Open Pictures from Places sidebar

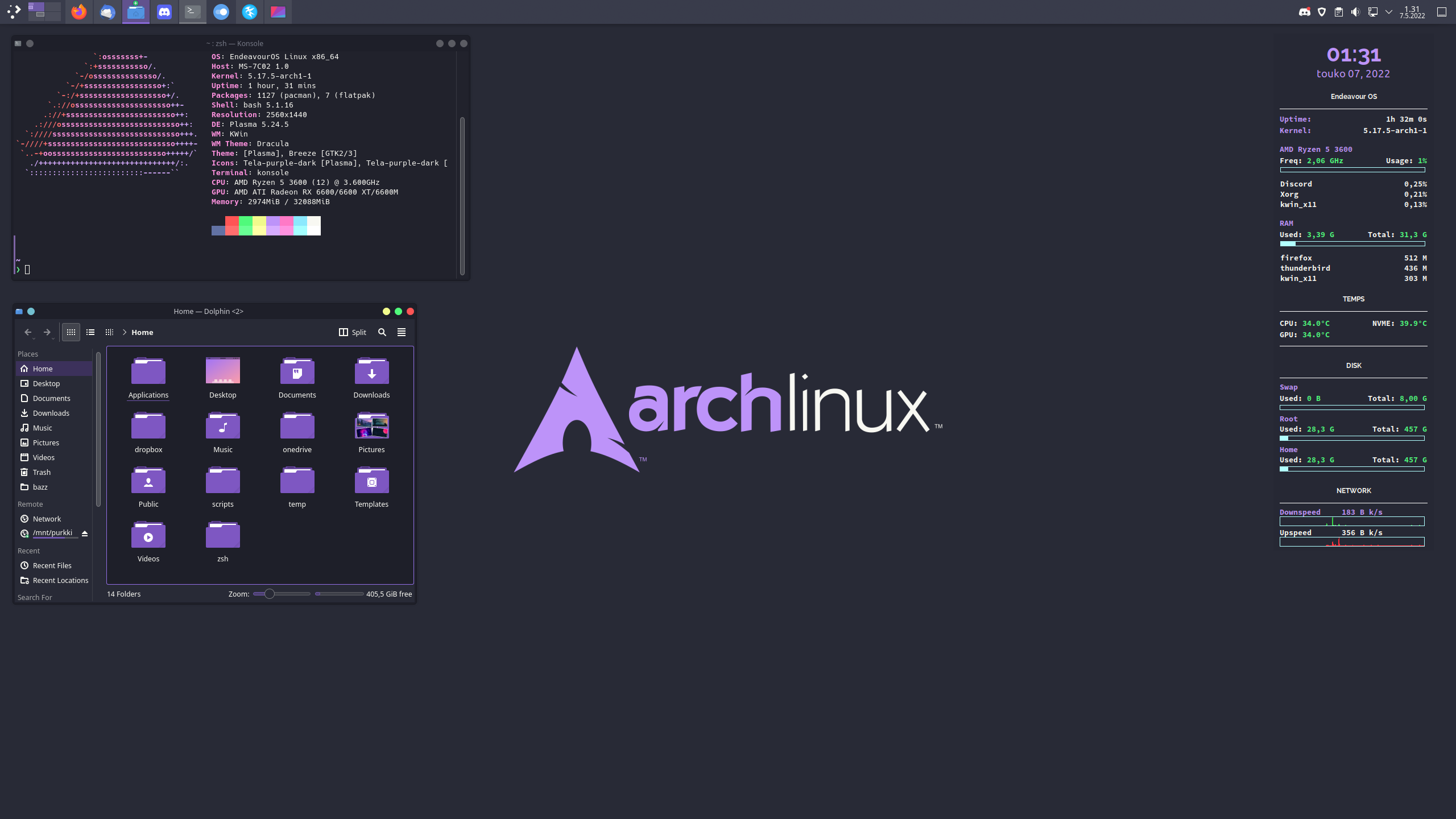point(54,442)
